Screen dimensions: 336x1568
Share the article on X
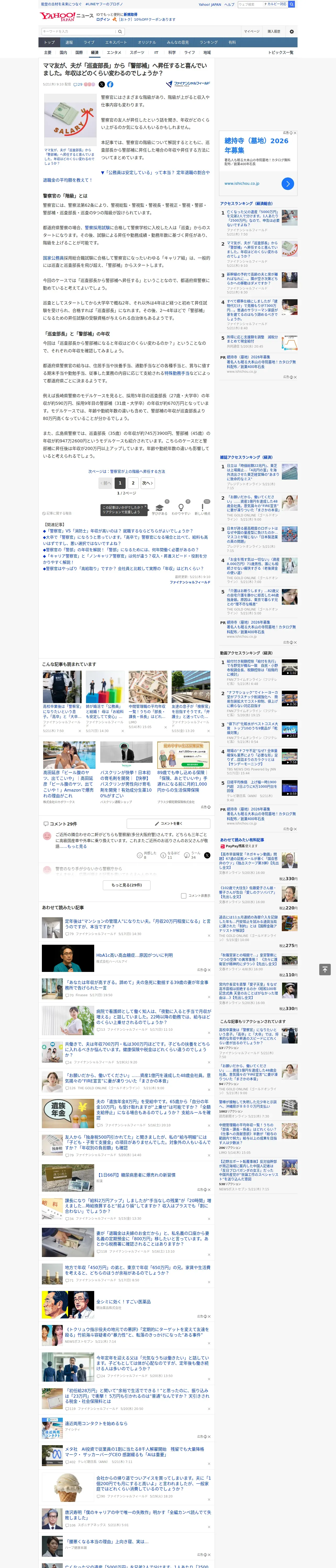tap(102, 85)
